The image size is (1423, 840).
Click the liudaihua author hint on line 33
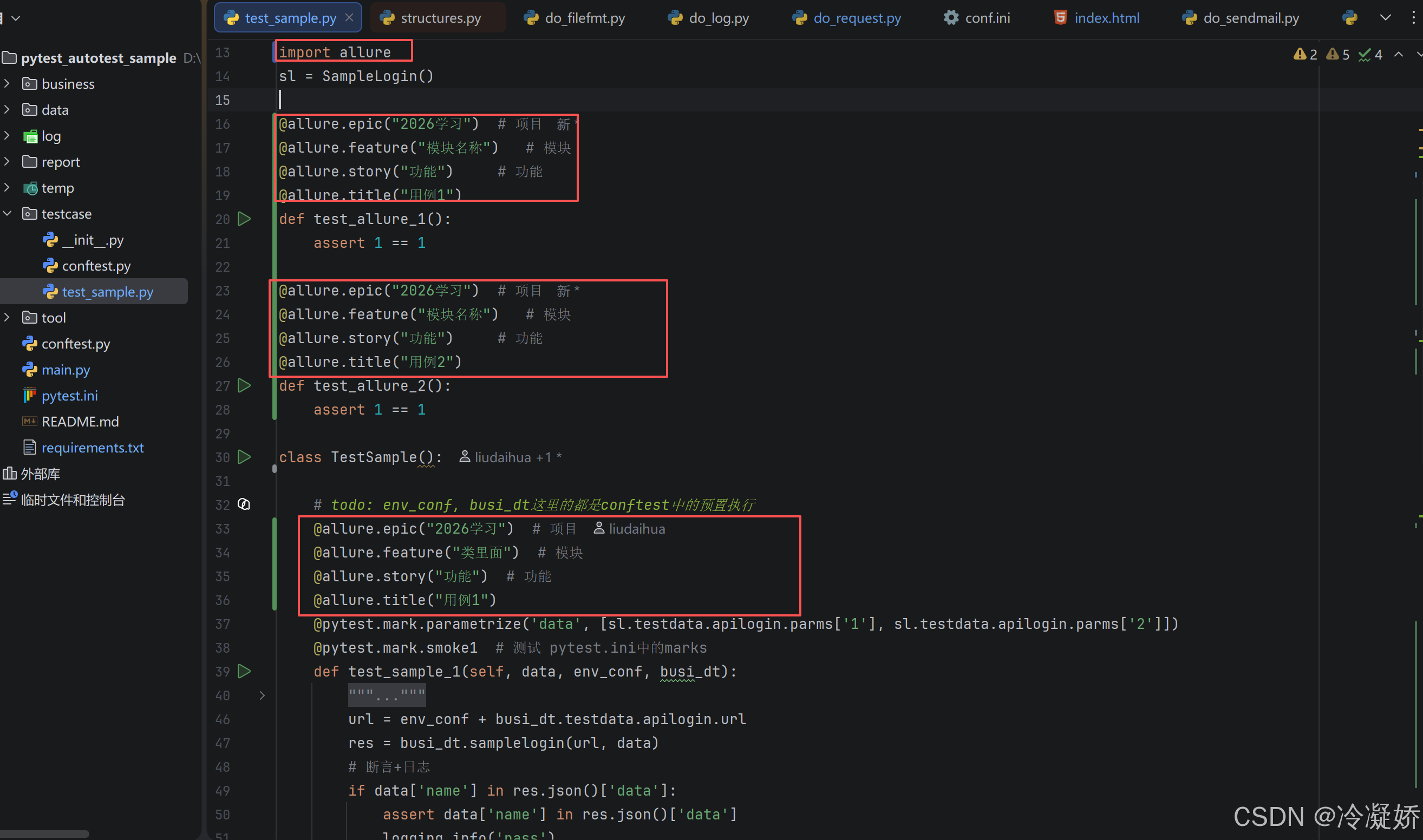[x=629, y=529]
